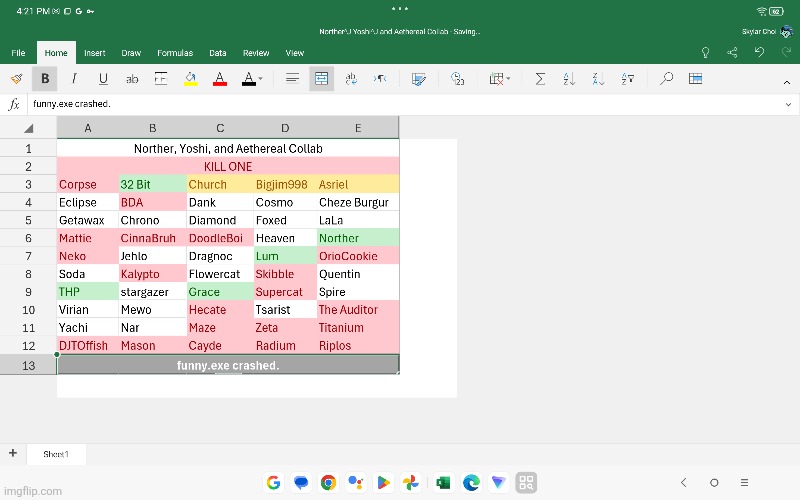Open text alignment options

click(292, 79)
